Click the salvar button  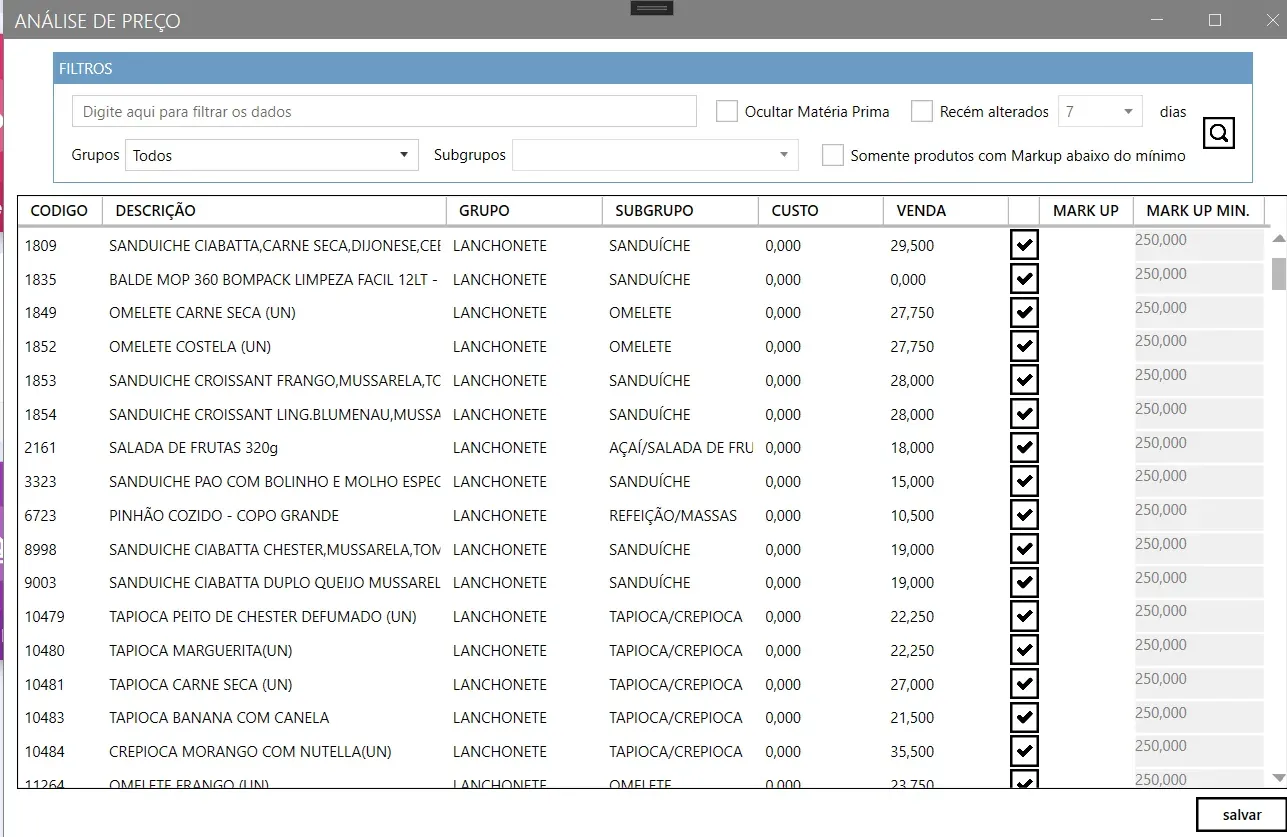click(1242, 815)
